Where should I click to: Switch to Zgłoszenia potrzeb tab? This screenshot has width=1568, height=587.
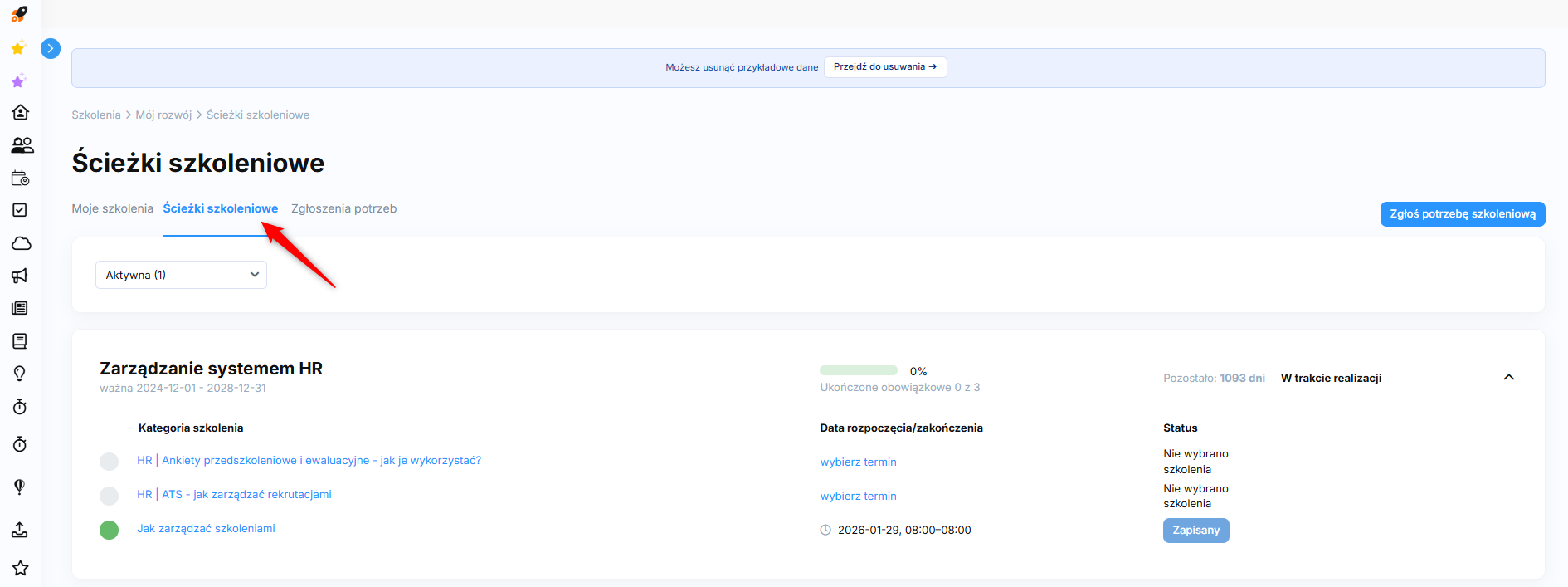(x=343, y=208)
